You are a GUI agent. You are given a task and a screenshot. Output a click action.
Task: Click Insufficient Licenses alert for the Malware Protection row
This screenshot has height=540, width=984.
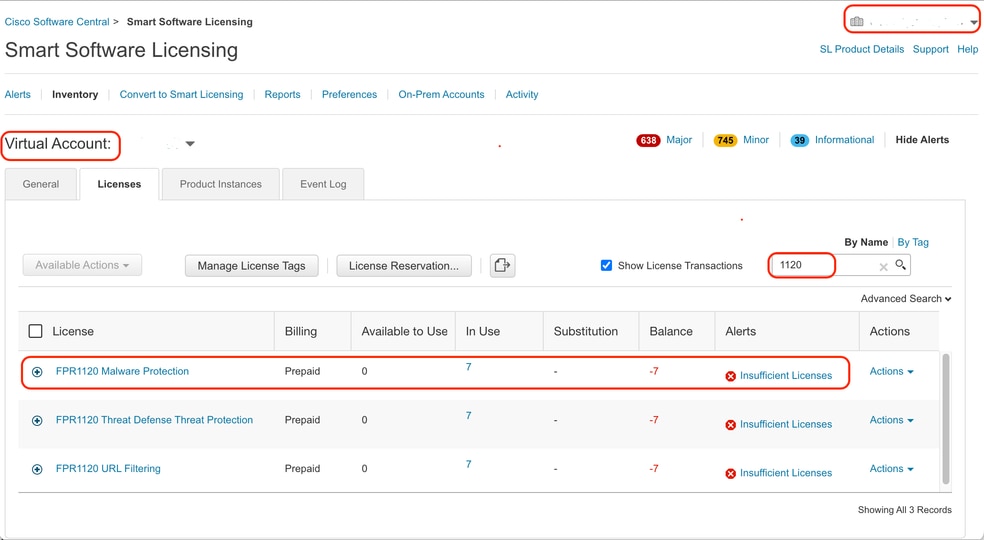786,375
